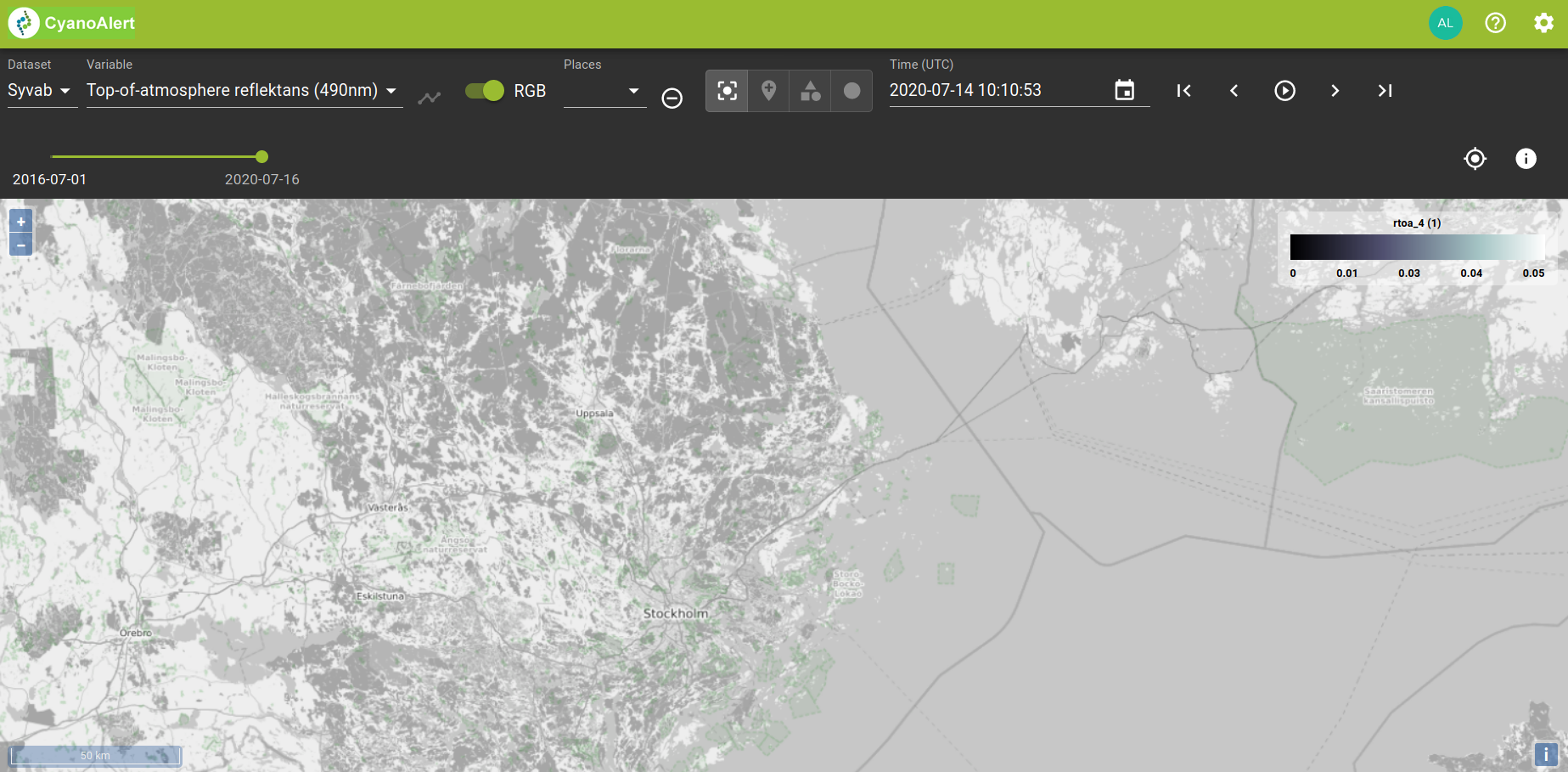This screenshot has width=1568, height=772.
Task: Click the locate me crosshair icon
Action: pos(1475,158)
